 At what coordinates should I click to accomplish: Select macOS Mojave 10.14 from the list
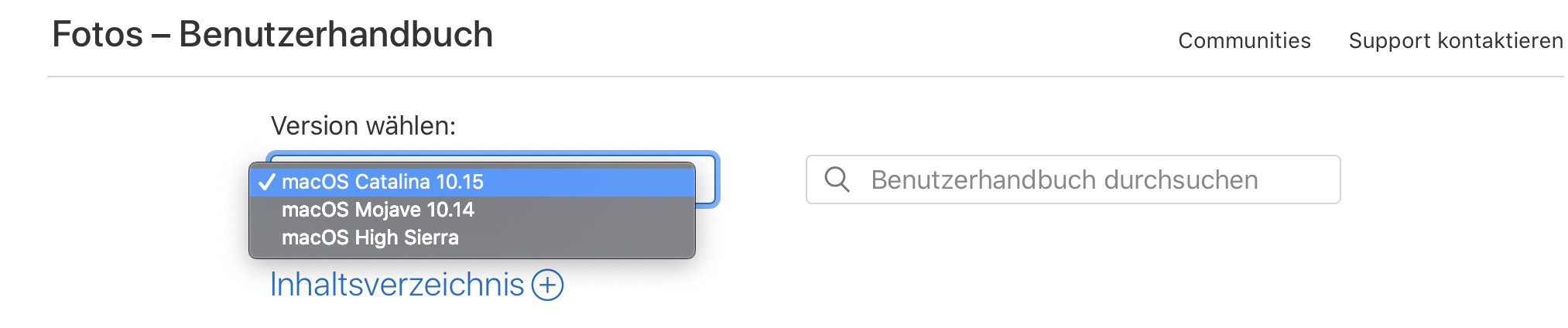pos(378,210)
